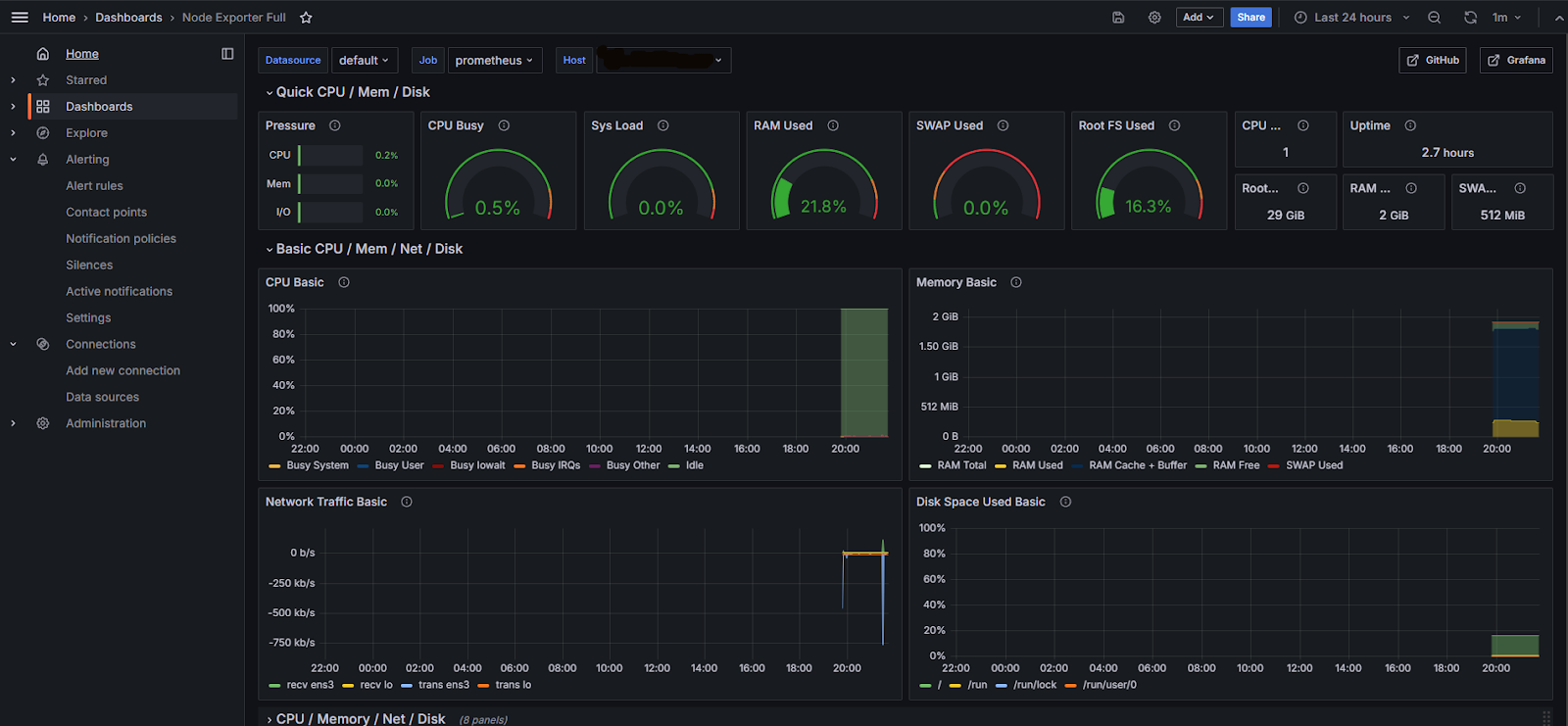The image size is (1568, 726).
Task: Open the hamburger main menu icon
Action: 20,18
